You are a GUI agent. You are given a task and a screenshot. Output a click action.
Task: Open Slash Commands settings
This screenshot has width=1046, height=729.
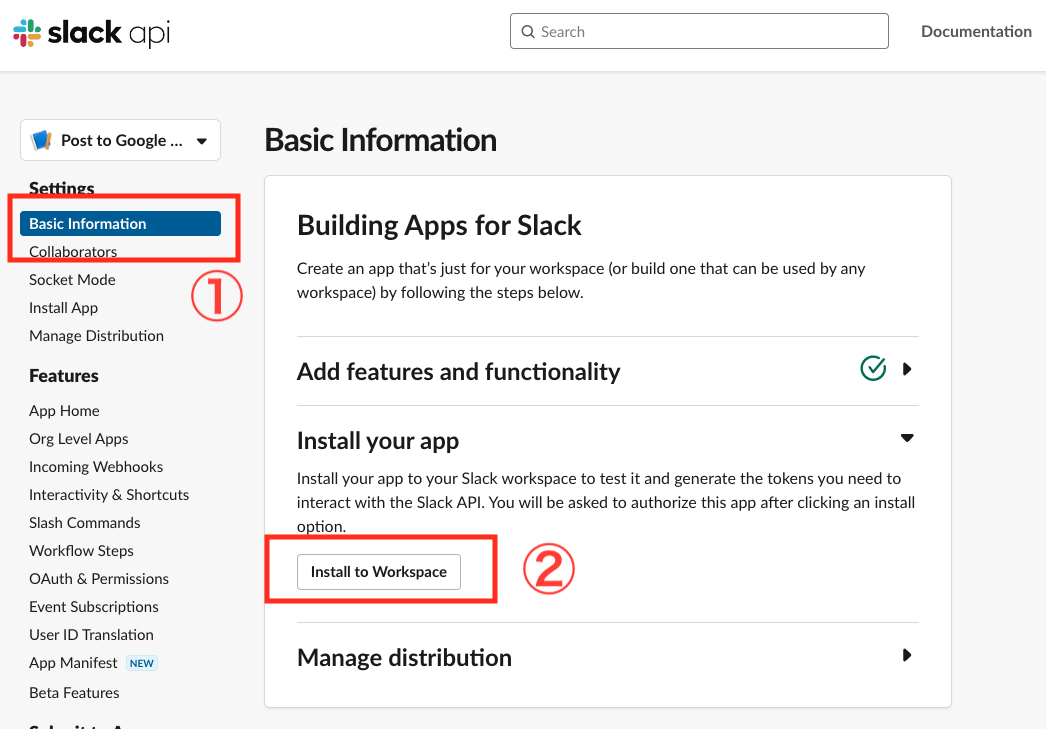pos(85,522)
